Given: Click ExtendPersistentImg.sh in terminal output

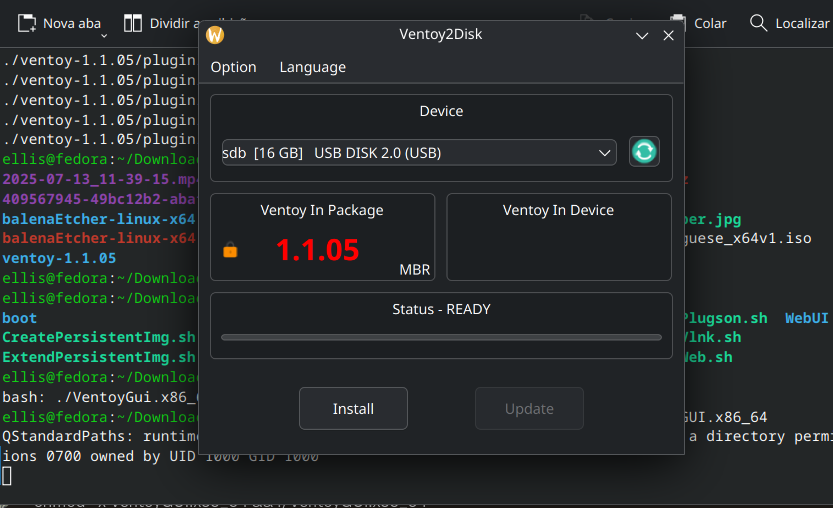Looking at the screenshot, I should [x=99, y=357].
